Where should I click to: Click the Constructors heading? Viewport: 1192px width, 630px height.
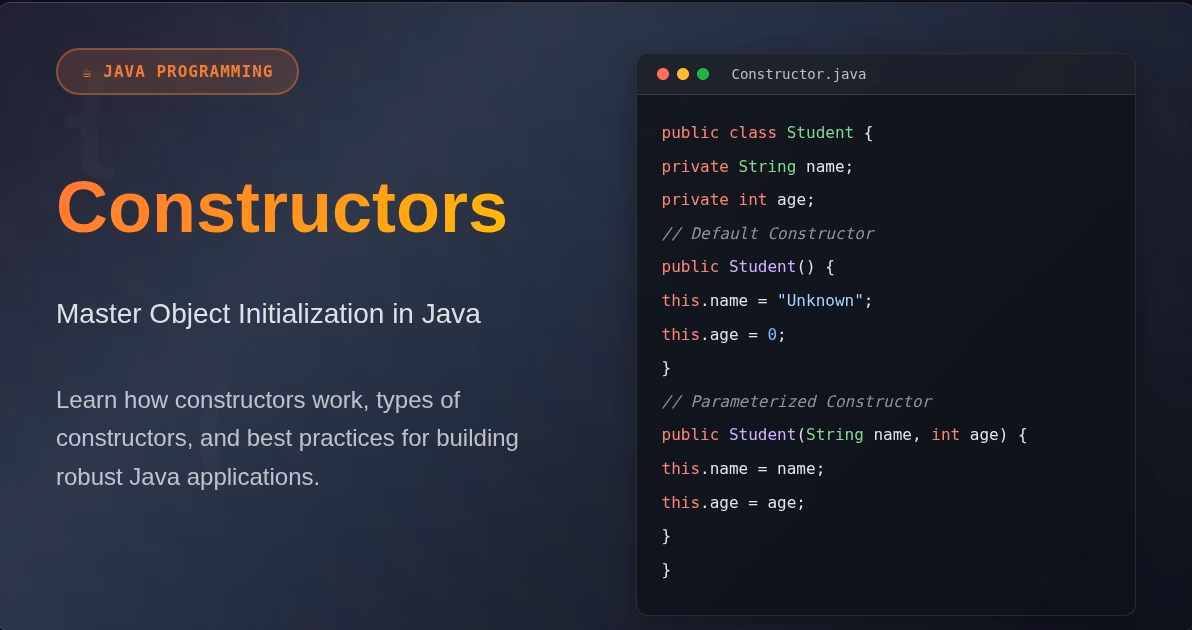pyautogui.click(x=281, y=207)
